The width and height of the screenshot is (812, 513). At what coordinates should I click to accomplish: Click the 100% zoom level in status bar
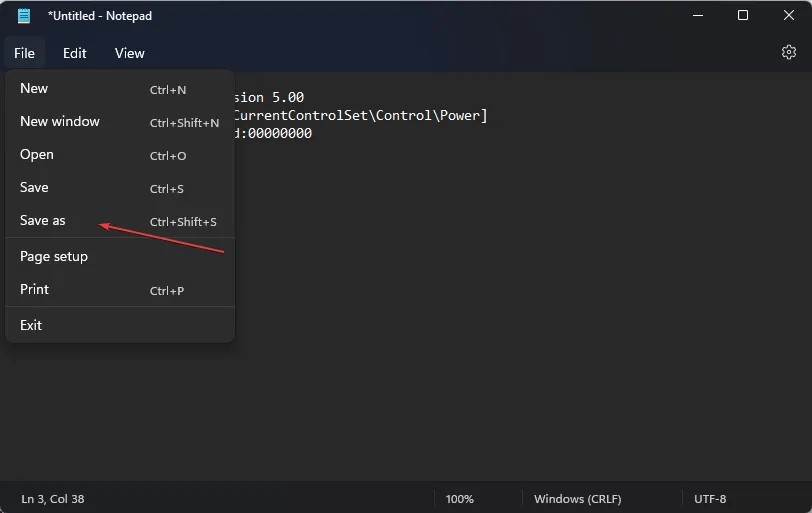tap(459, 499)
